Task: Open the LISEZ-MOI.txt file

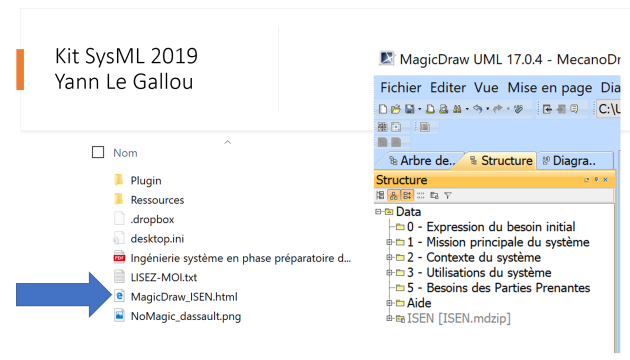Action: (x=164, y=278)
